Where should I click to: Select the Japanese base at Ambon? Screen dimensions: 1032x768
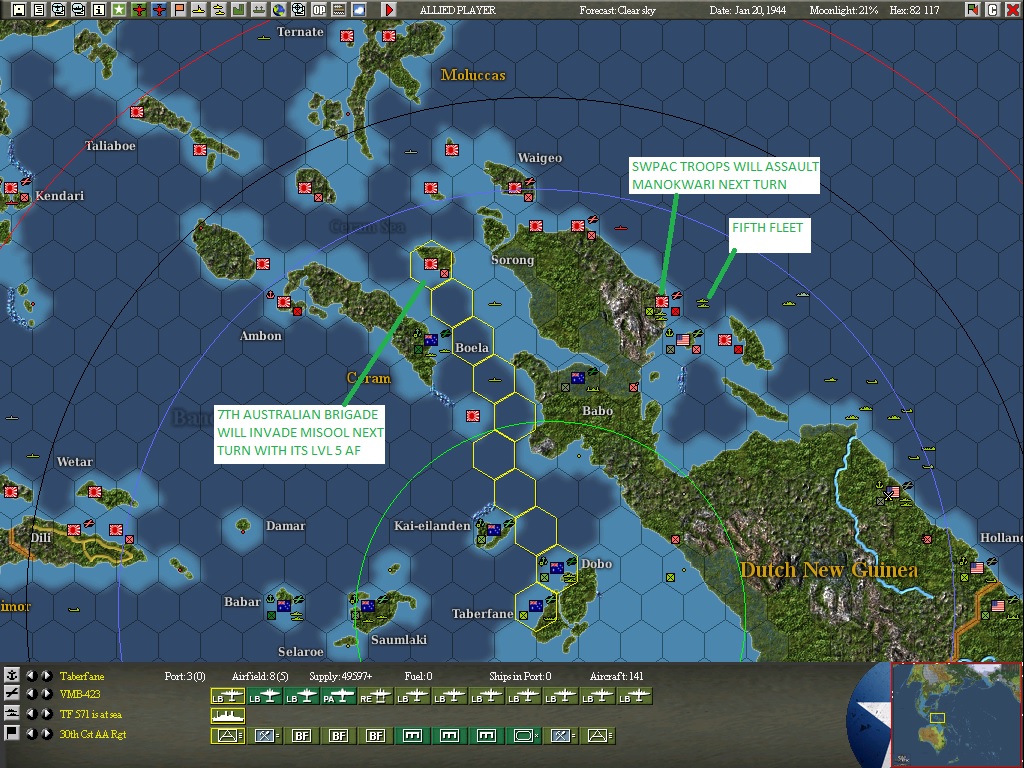point(284,302)
